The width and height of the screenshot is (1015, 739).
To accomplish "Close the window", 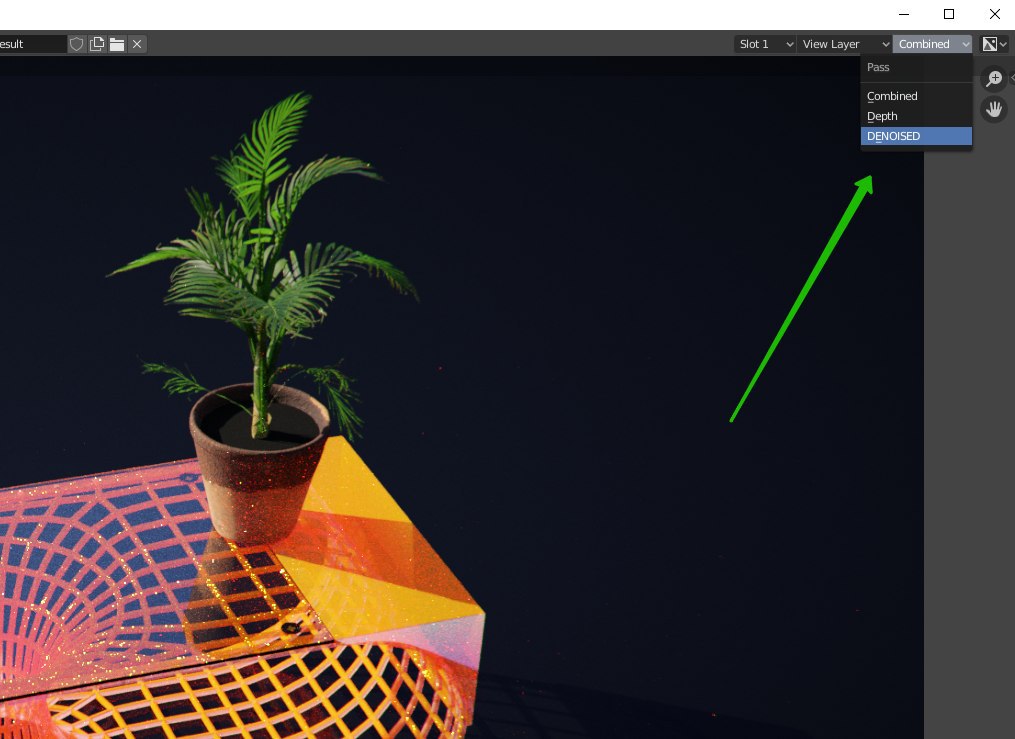I will coord(994,14).
